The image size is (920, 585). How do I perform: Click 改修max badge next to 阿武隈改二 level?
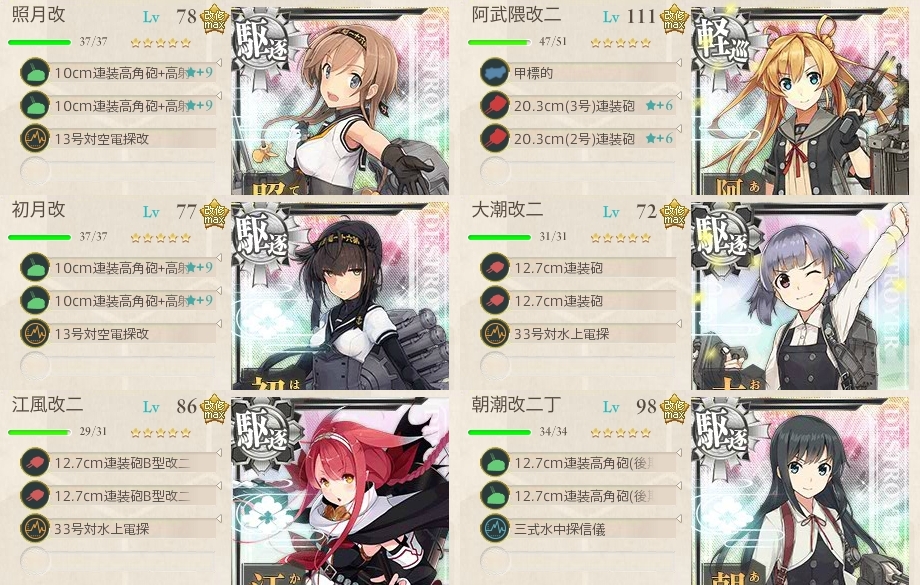pos(674,19)
